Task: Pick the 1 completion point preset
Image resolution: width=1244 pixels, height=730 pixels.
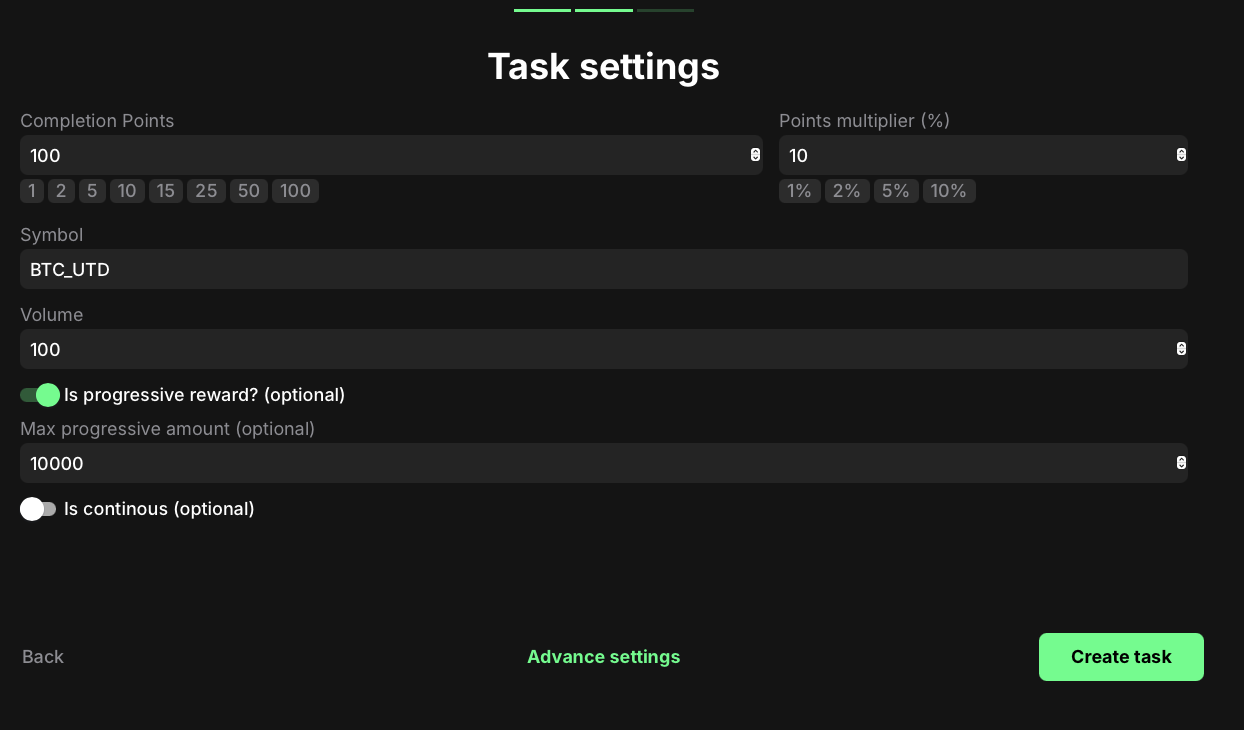Action: tap(32, 191)
